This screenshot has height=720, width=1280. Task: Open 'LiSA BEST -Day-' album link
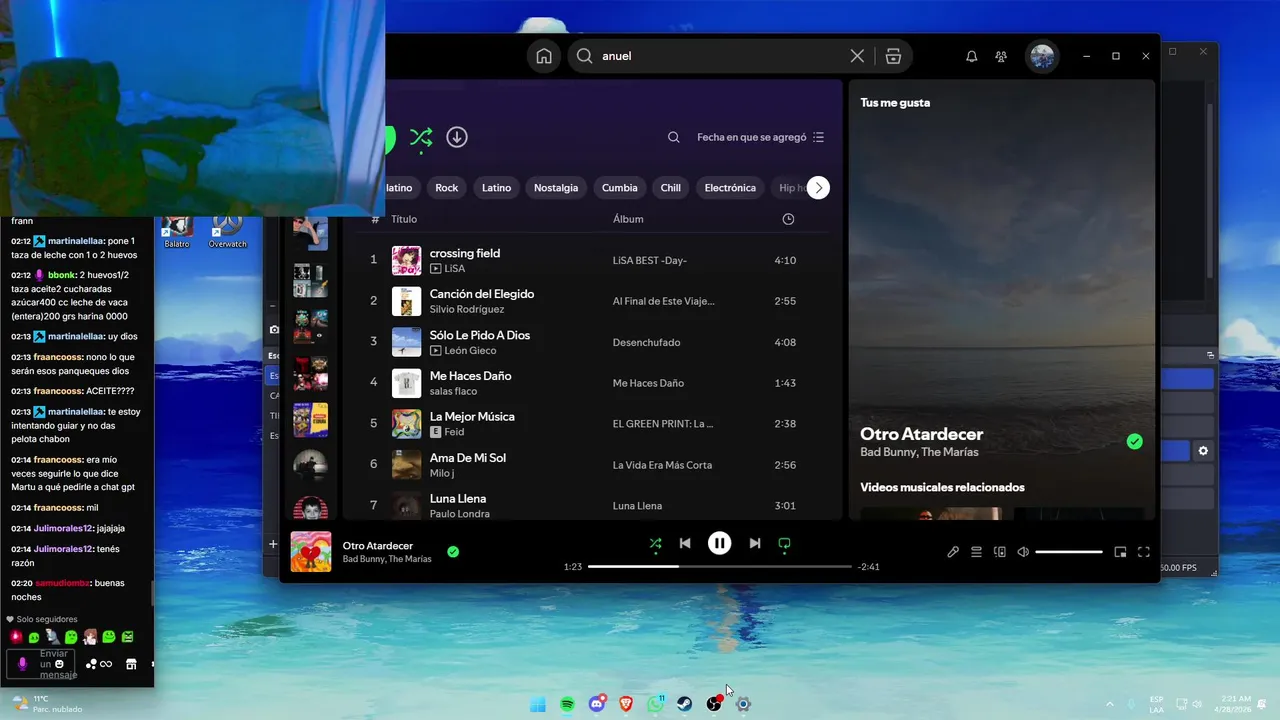649,260
